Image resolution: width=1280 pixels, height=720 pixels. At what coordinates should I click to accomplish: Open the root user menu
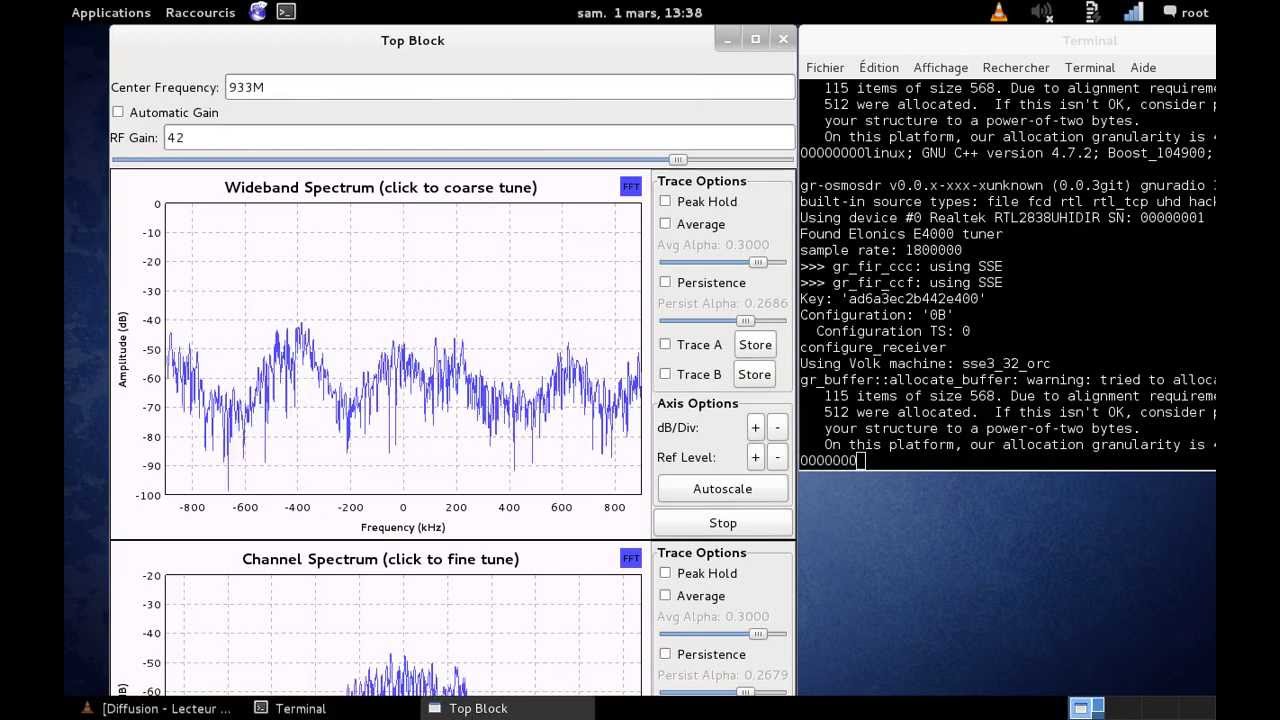coord(1186,13)
